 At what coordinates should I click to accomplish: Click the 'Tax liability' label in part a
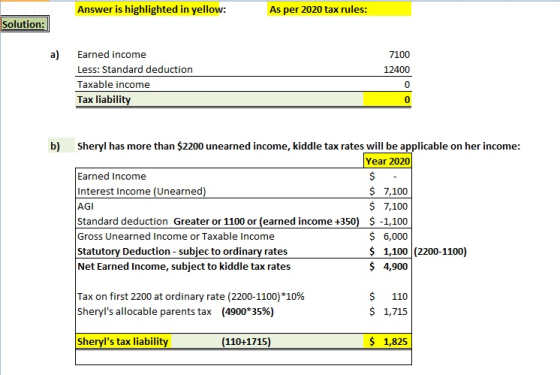pyautogui.click(x=104, y=100)
